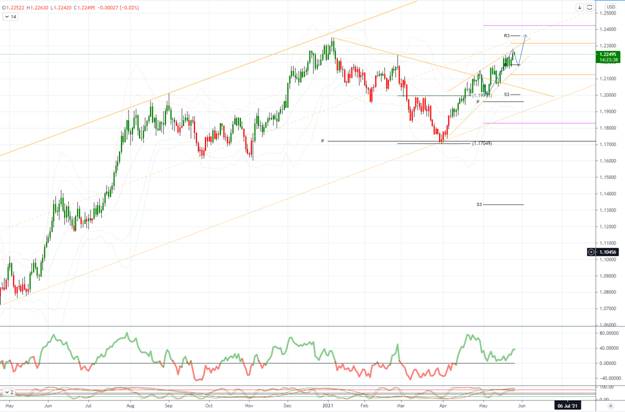This screenshot has width=625, height=412.
Task: Select the blue forecast arrow drawing
Action: coord(522,50)
